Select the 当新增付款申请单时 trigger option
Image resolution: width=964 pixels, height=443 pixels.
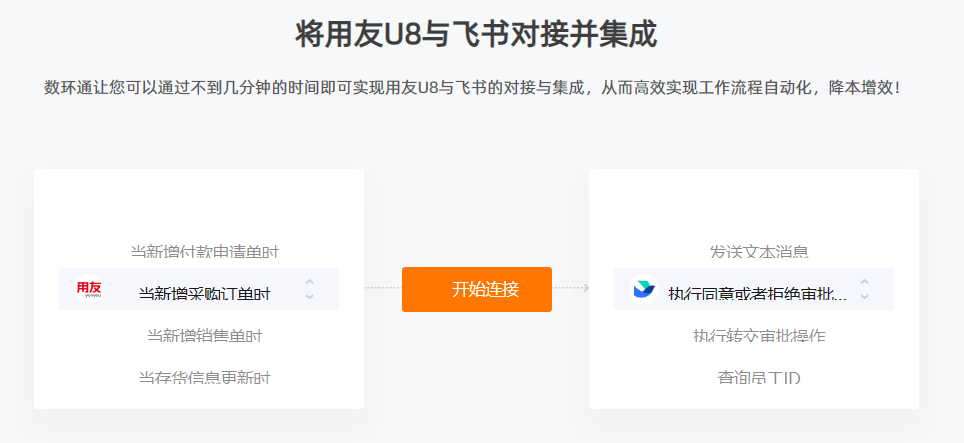[197, 251]
